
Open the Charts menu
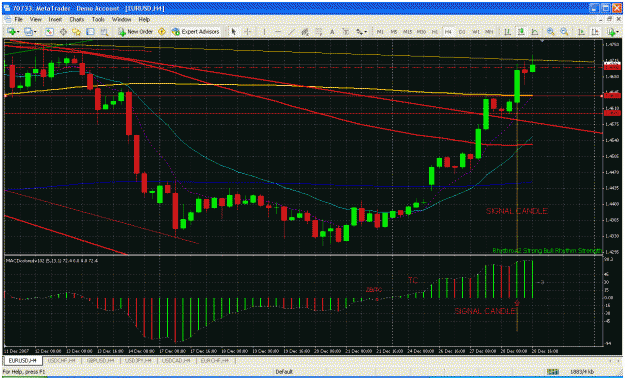77,19
